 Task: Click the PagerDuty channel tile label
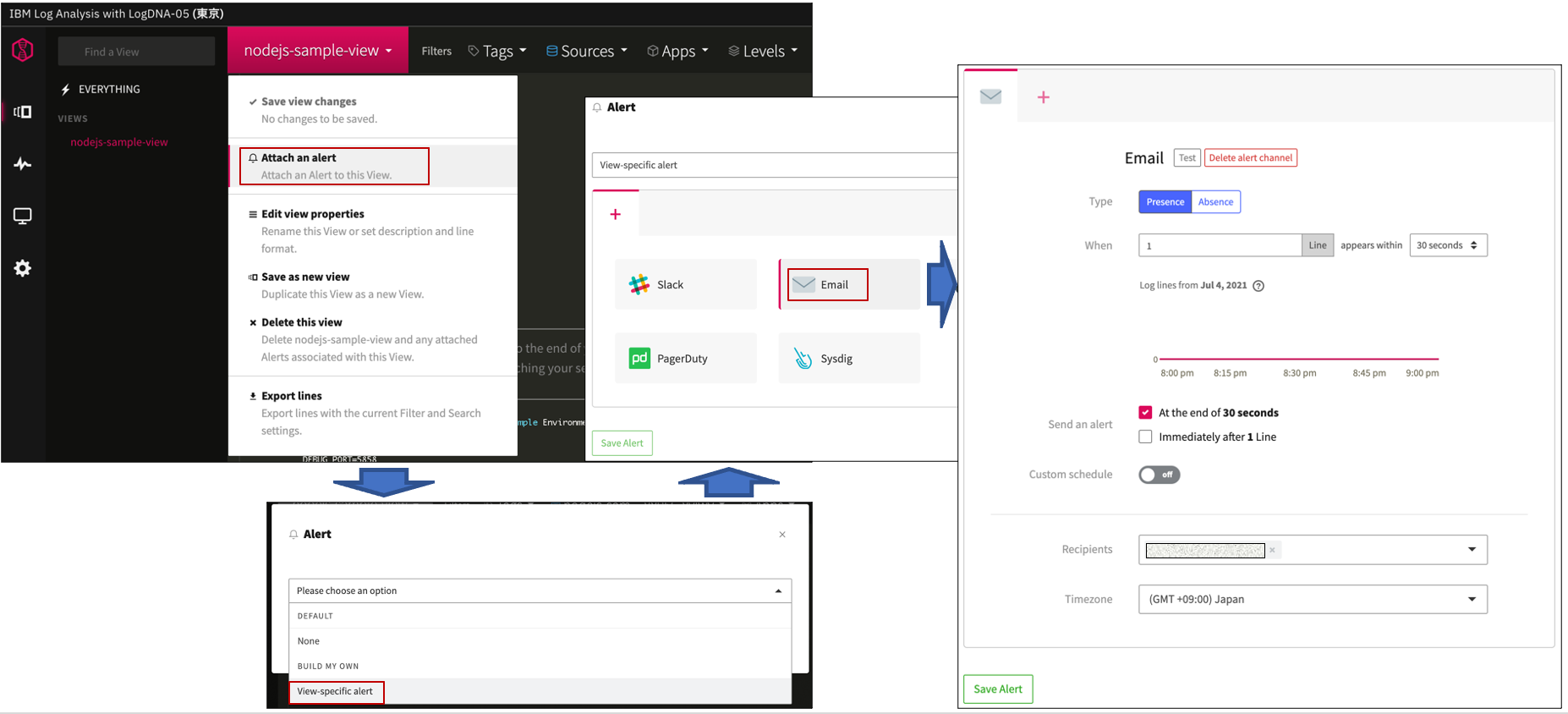click(682, 359)
